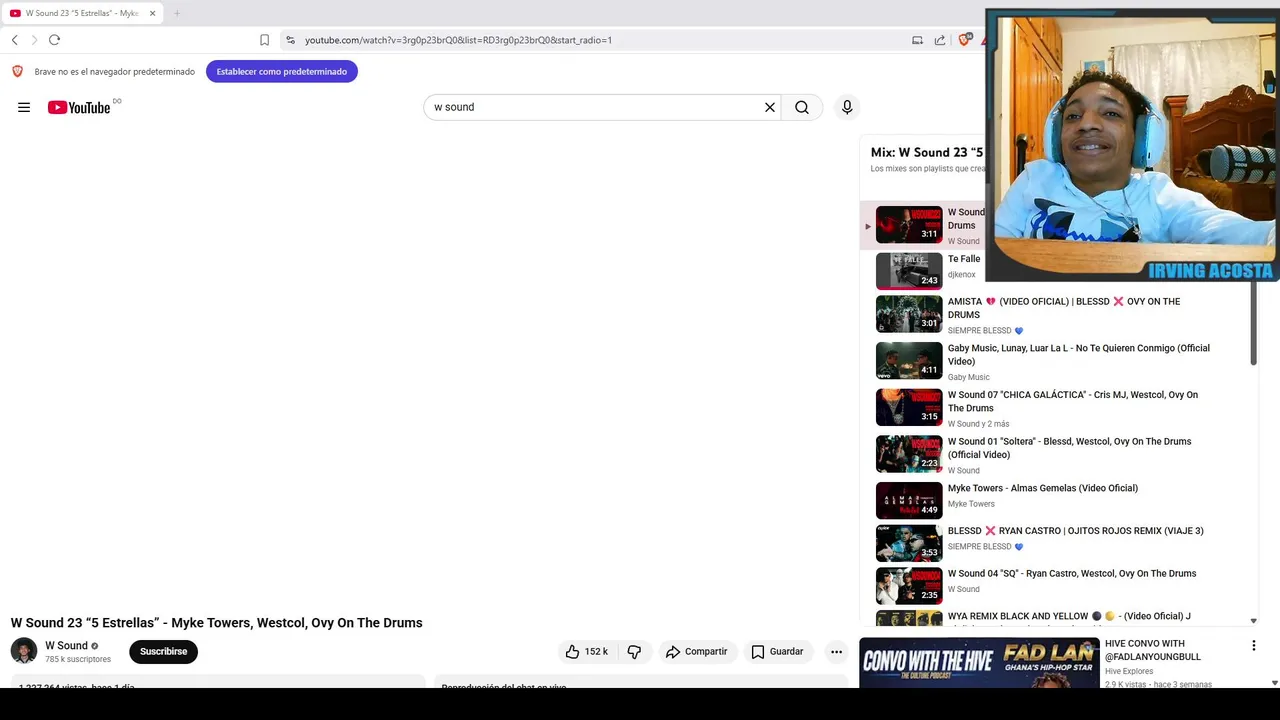Start voice search with the microphone
This screenshot has width=1280, height=720.
pyautogui.click(x=847, y=107)
